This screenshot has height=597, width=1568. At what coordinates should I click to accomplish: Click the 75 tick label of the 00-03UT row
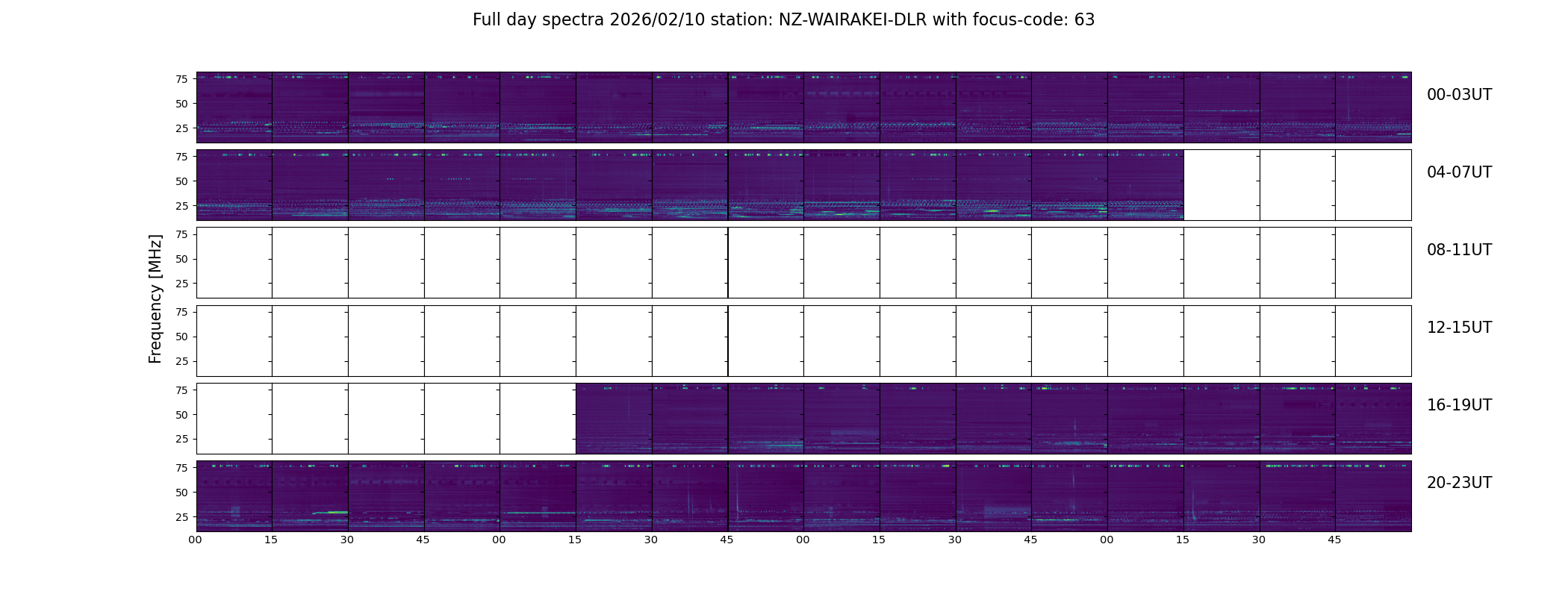click(x=181, y=79)
